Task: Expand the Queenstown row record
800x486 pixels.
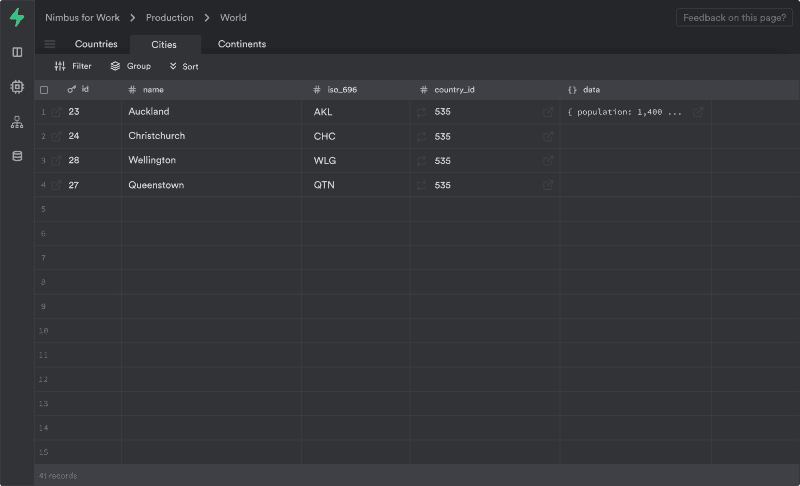Action: [x=57, y=185]
